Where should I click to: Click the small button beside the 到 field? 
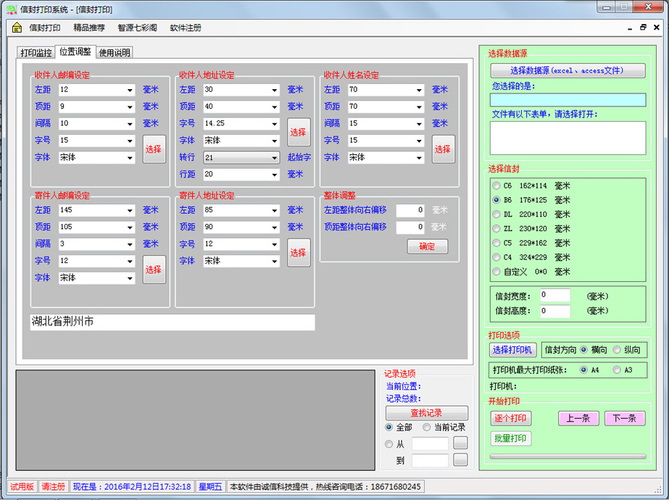(460, 460)
